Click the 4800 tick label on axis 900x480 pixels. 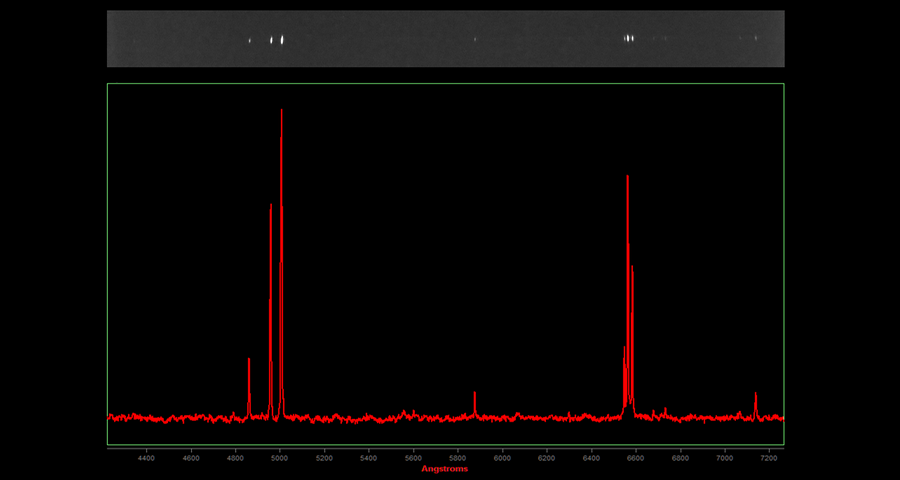[x=235, y=458]
